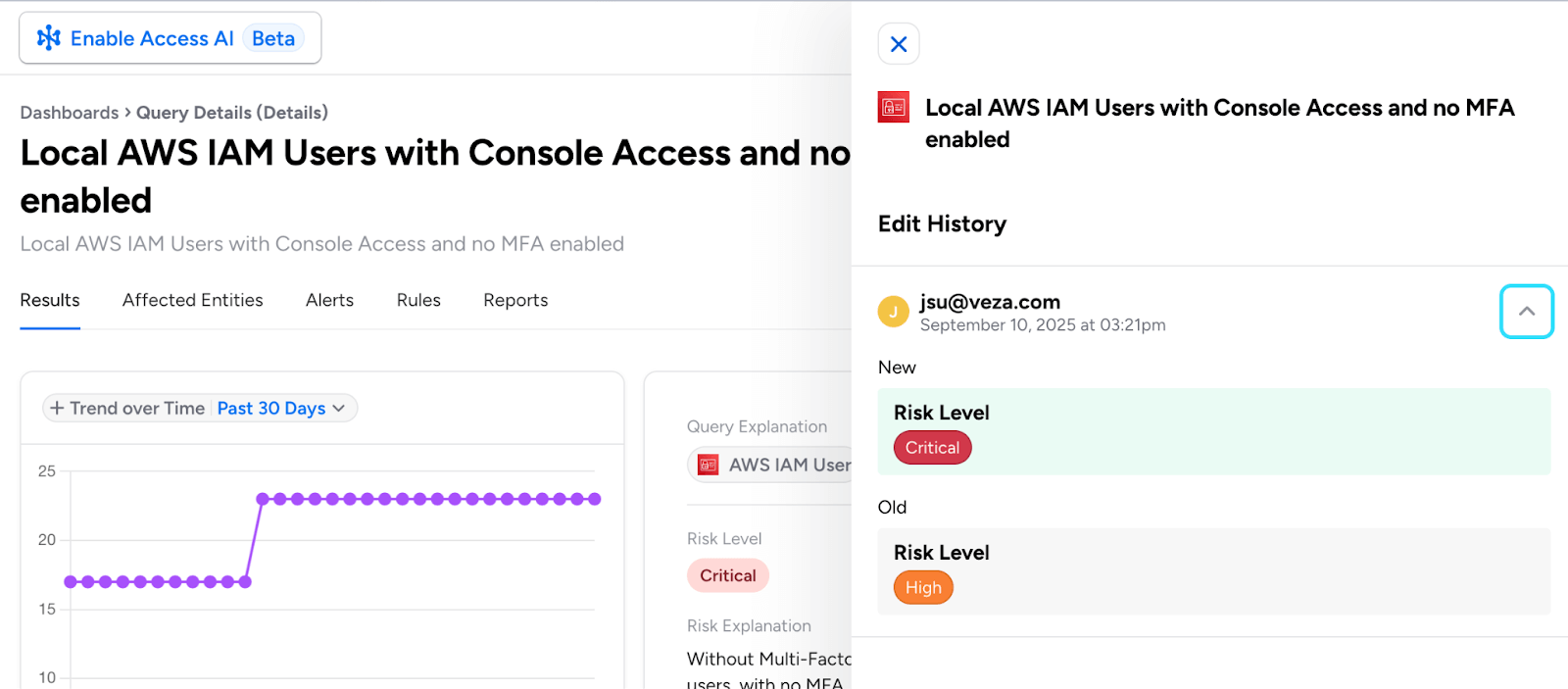Close the Edit History side panel
Image resolution: width=1568 pixels, height=689 pixels.
898,44
